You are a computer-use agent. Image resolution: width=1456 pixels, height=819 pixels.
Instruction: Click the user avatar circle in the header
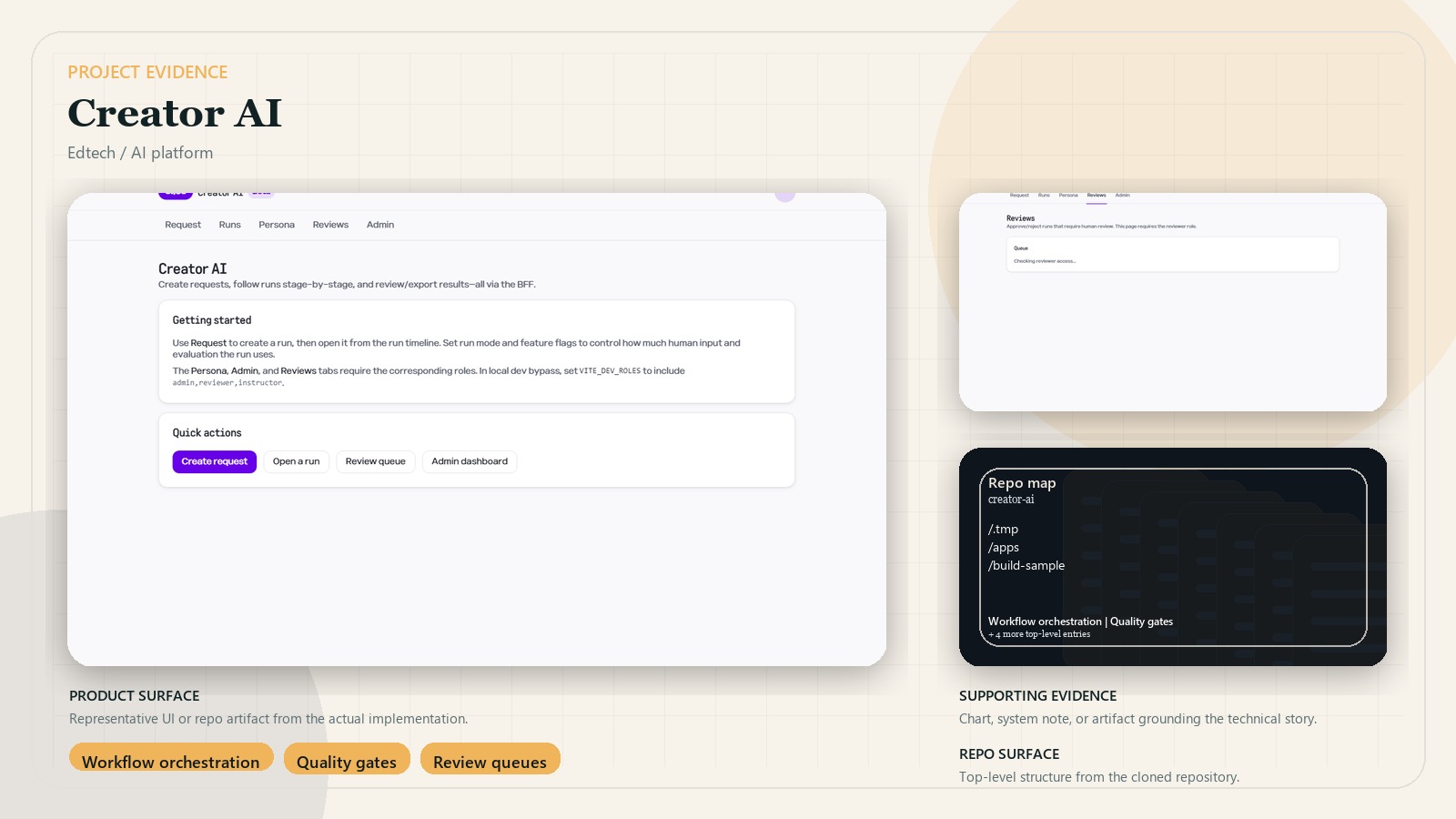[x=784, y=194]
